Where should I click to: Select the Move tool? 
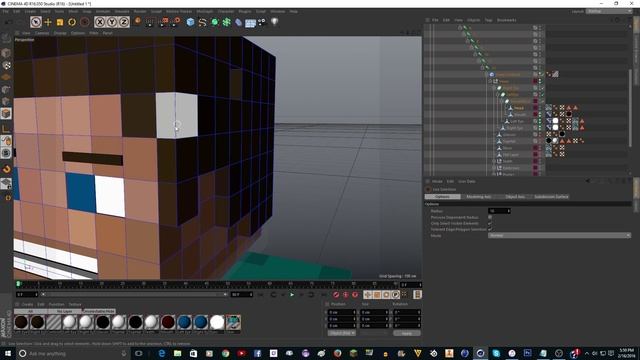pos(48,22)
